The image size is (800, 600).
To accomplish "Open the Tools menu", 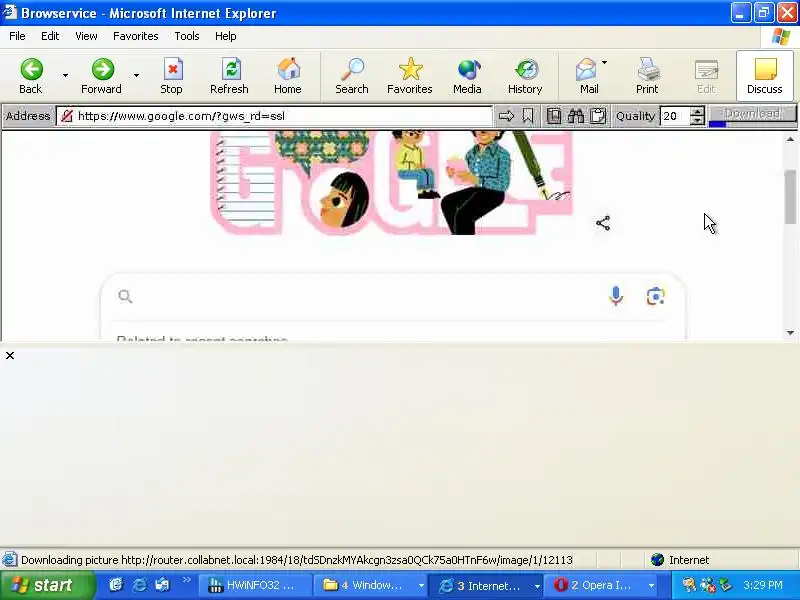I will point(187,36).
